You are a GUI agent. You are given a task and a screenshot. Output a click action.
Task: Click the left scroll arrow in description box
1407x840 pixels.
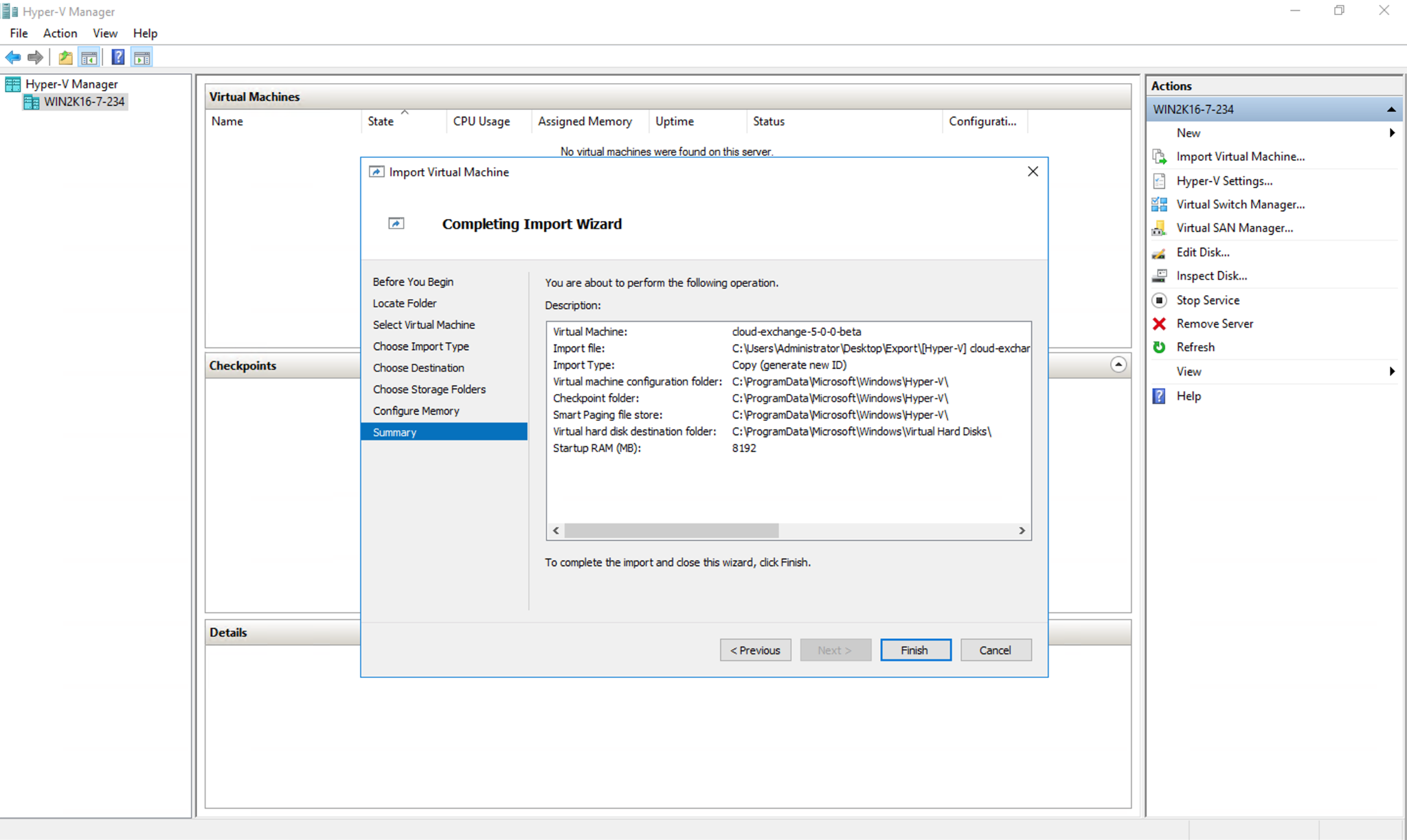(x=556, y=530)
